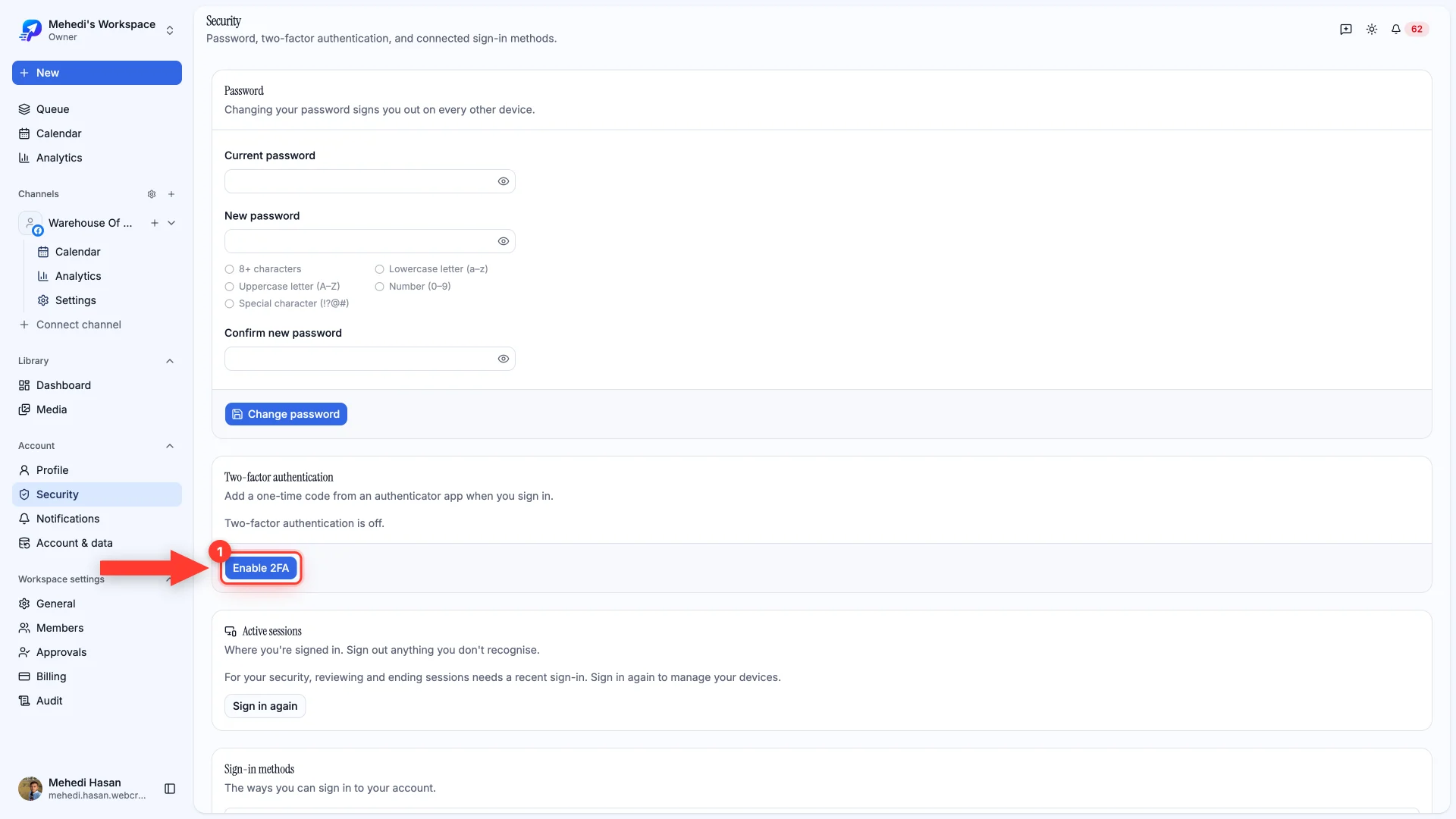This screenshot has height=819, width=1456.
Task: Open Audit page
Action: [x=97, y=701]
